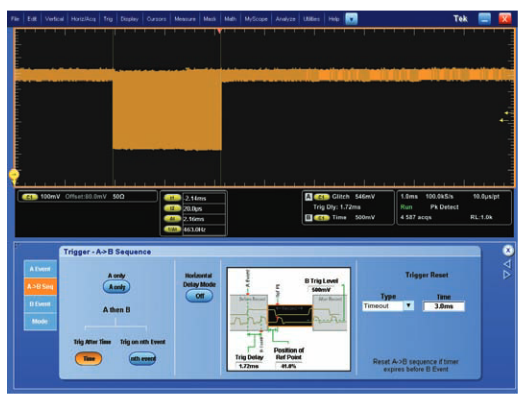Open the Display menu
The image size is (525, 397).
tap(129, 19)
